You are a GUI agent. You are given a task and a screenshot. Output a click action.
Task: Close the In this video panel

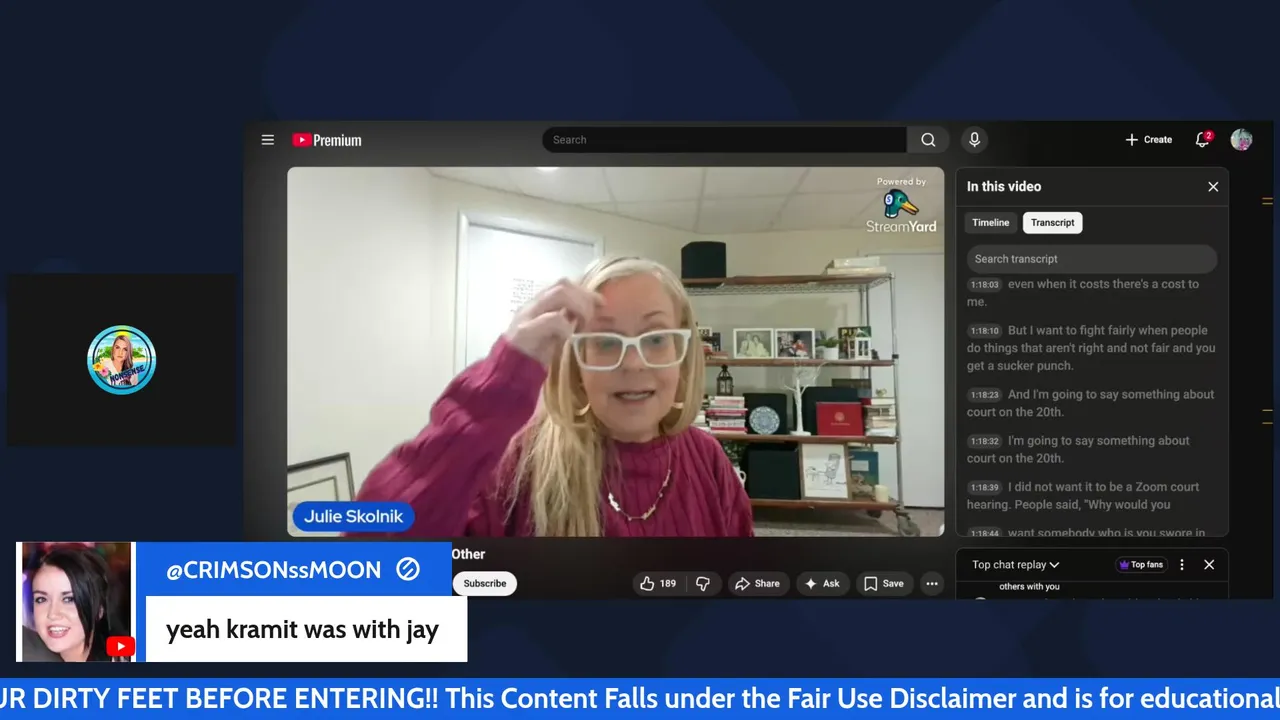1213,187
